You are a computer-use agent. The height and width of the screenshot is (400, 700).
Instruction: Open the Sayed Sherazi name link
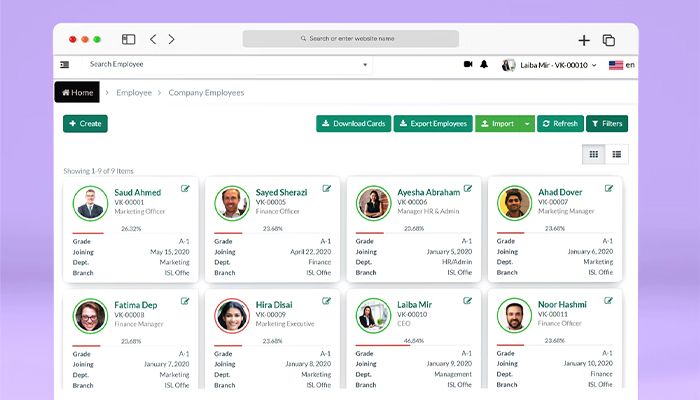(281, 192)
